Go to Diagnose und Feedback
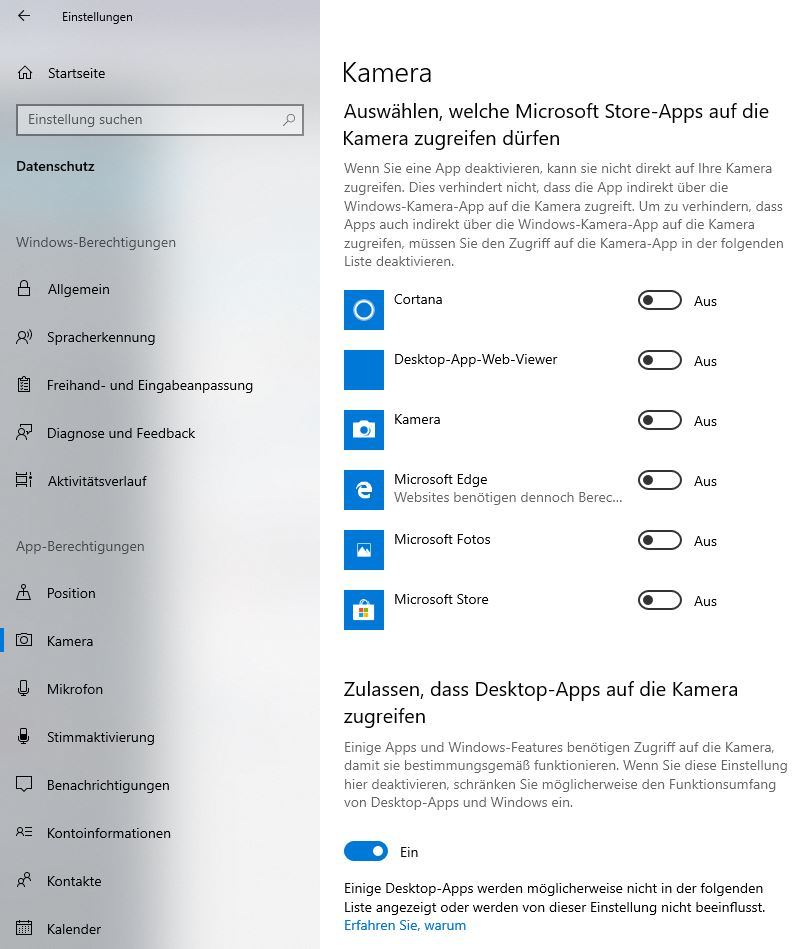This screenshot has height=949, width=798. tap(121, 433)
